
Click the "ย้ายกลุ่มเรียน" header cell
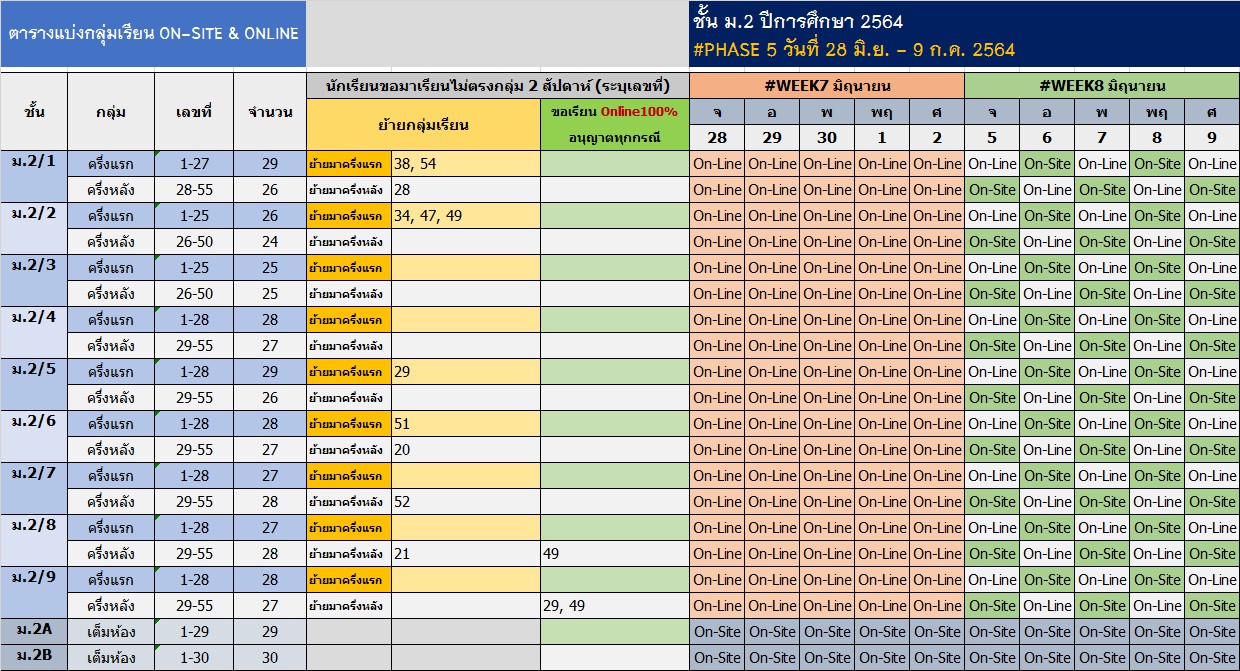(x=423, y=125)
